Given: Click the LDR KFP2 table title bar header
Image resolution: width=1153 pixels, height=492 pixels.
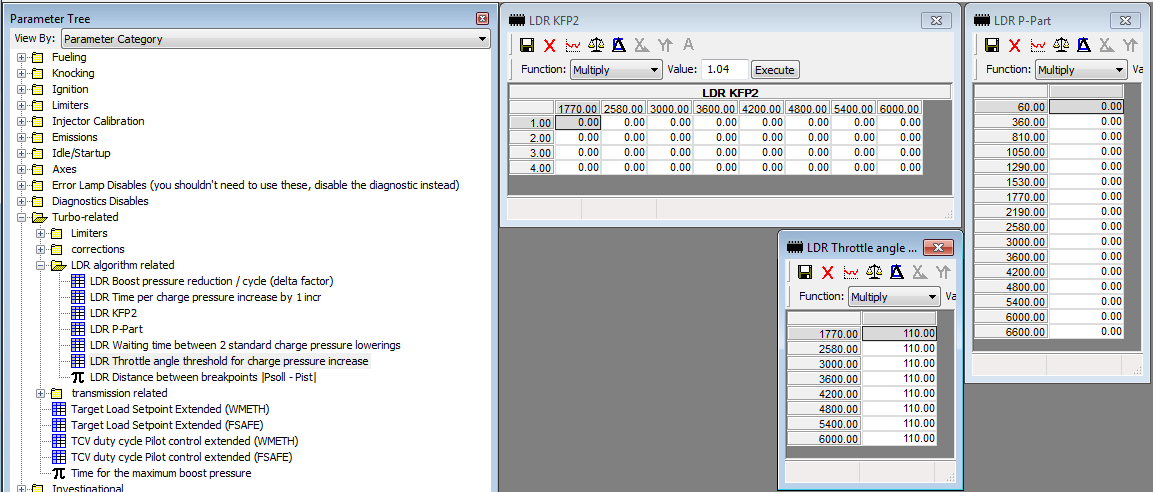Looking at the screenshot, I should click(x=729, y=93).
